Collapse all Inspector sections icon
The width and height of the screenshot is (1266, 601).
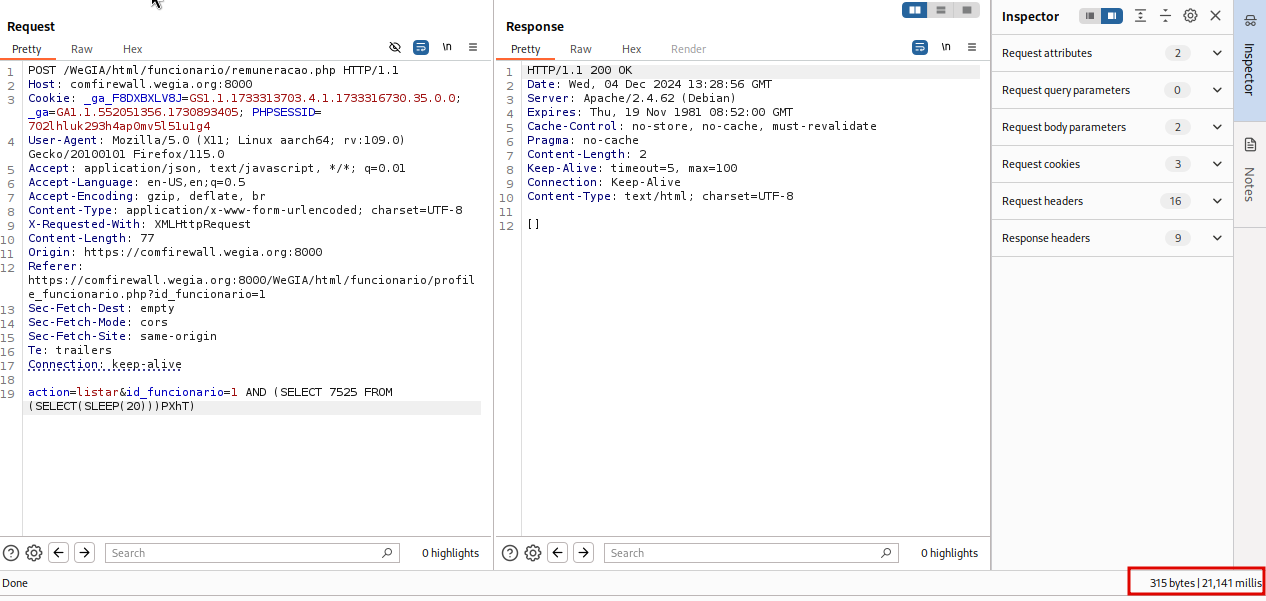point(1165,16)
